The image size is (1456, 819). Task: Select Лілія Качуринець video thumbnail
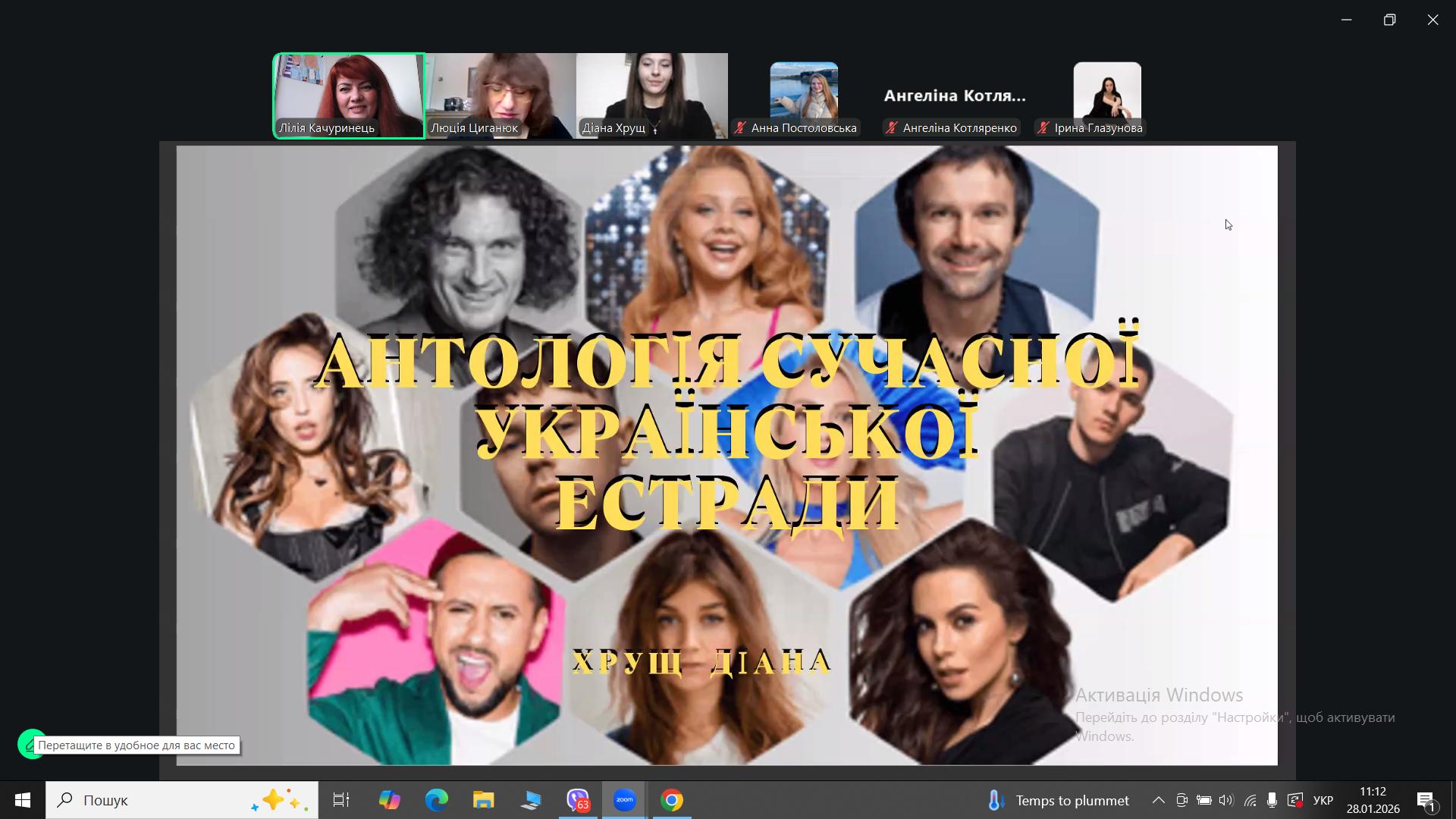[x=349, y=95]
